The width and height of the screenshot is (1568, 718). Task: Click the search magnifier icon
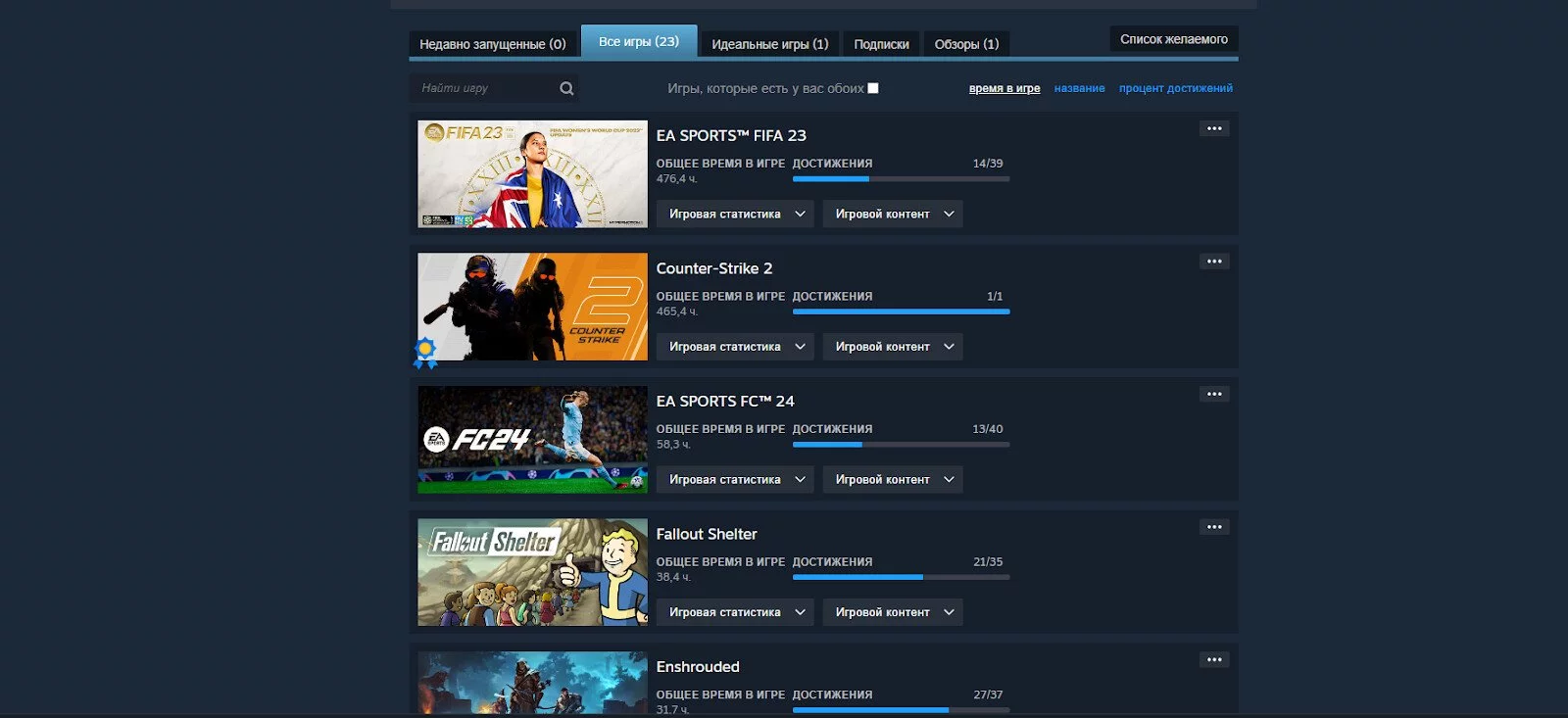click(x=566, y=88)
